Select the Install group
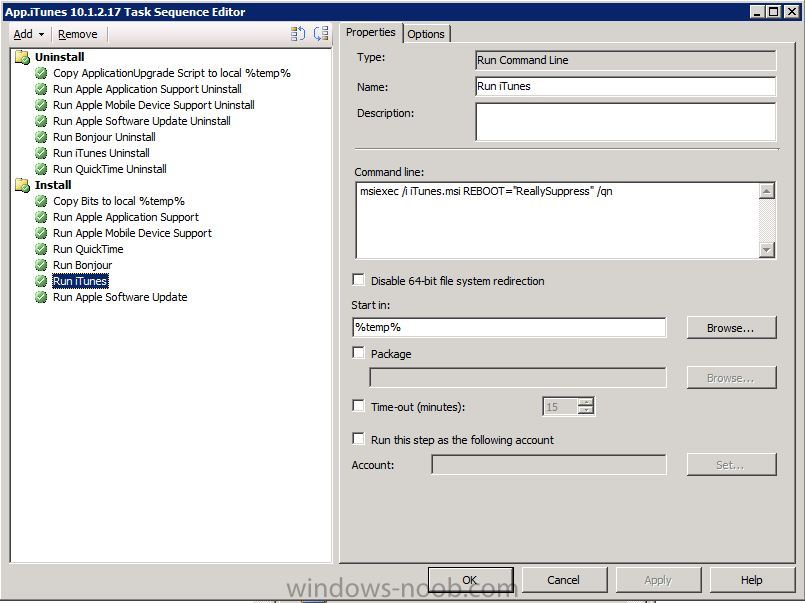The image size is (805, 603). coord(53,185)
